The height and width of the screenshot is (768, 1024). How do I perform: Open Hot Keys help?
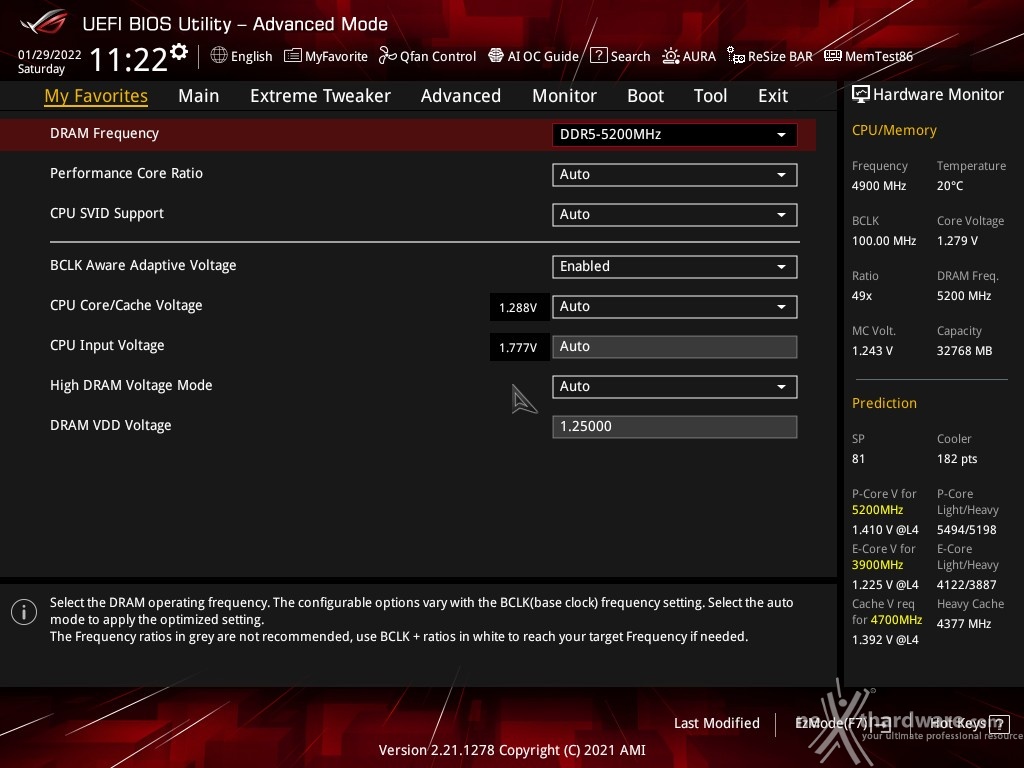(x=969, y=724)
